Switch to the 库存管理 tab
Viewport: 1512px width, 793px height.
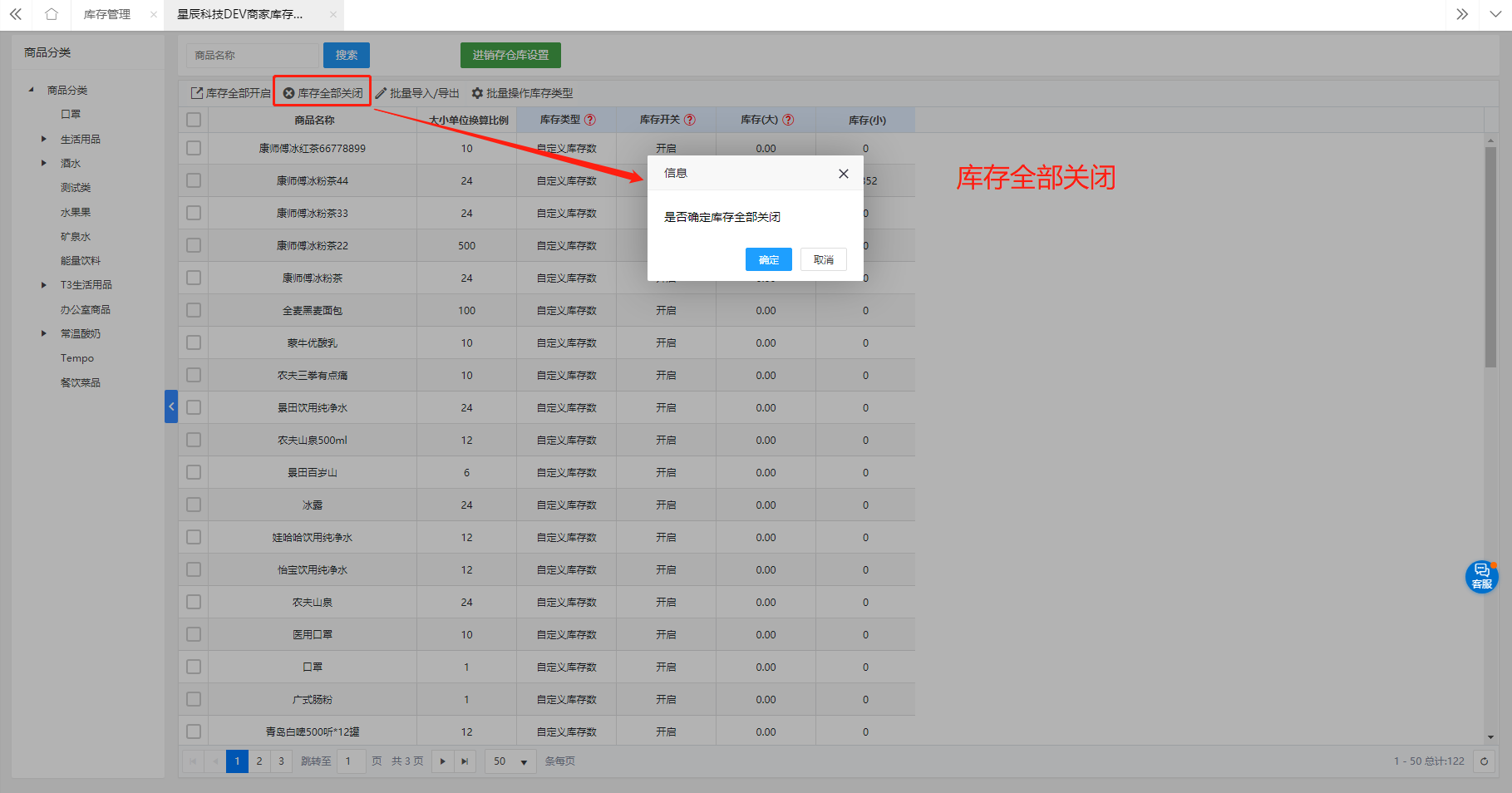coord(107,14)
